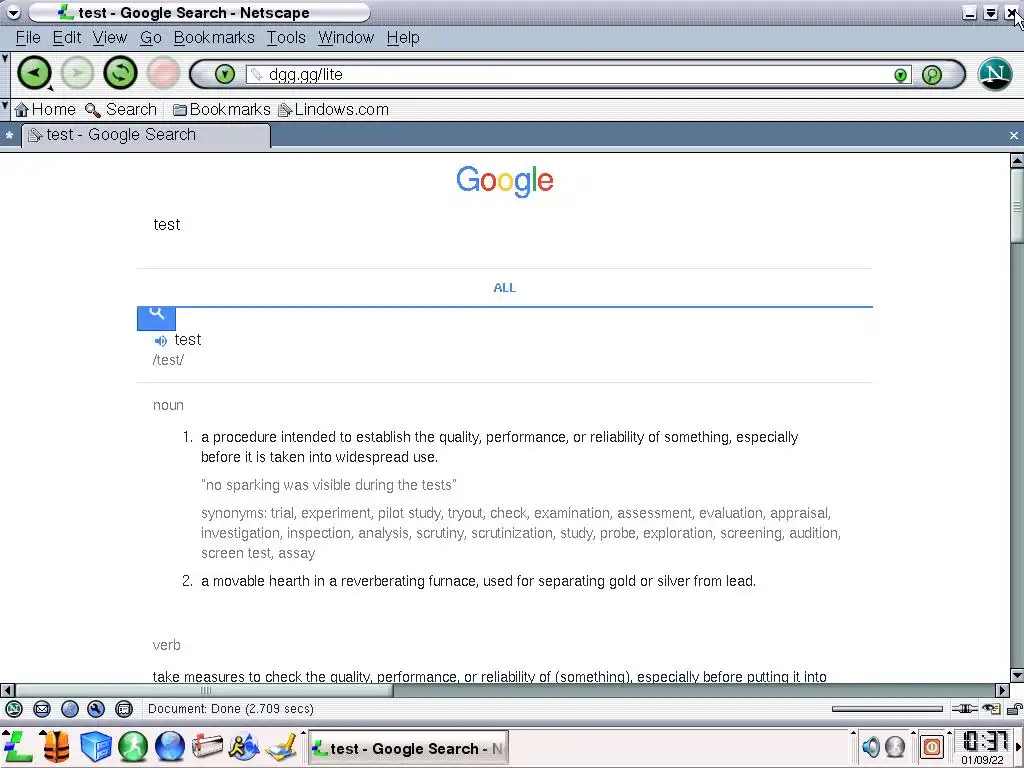
Task: Expand the small arrow before the taskbar window button
Action: click(x=303, y=734)
